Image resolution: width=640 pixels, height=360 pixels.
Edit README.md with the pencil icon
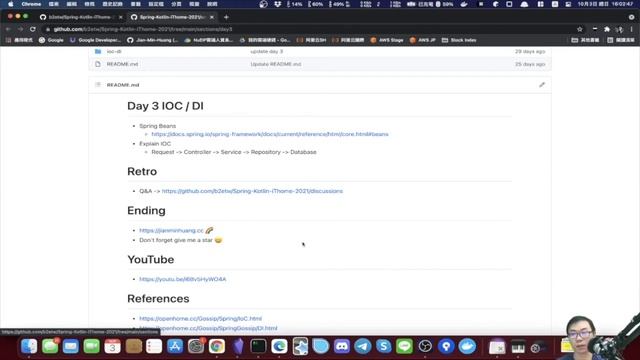(x=542, y=84)
